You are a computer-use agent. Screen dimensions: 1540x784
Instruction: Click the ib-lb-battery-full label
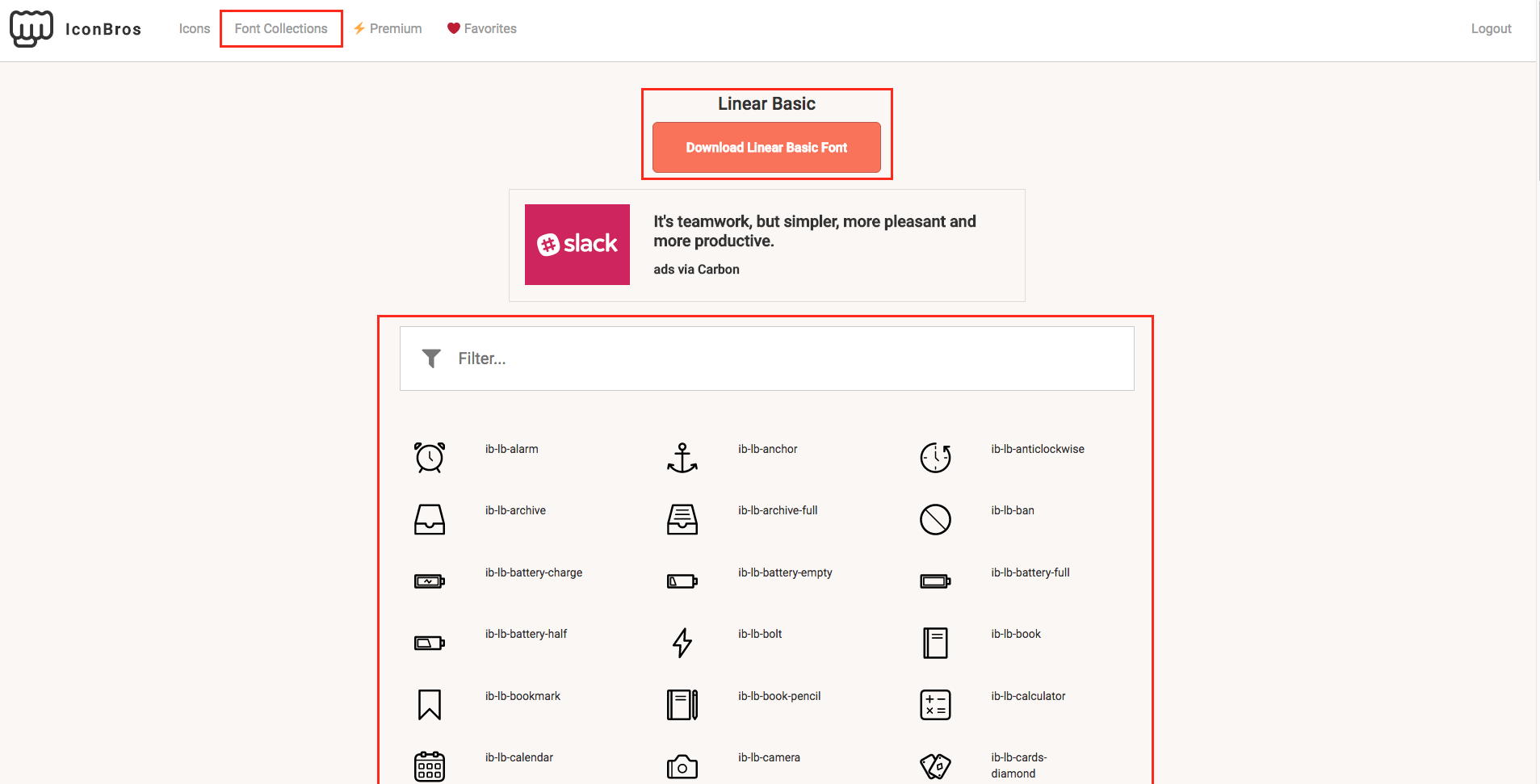coord(1030,572)
